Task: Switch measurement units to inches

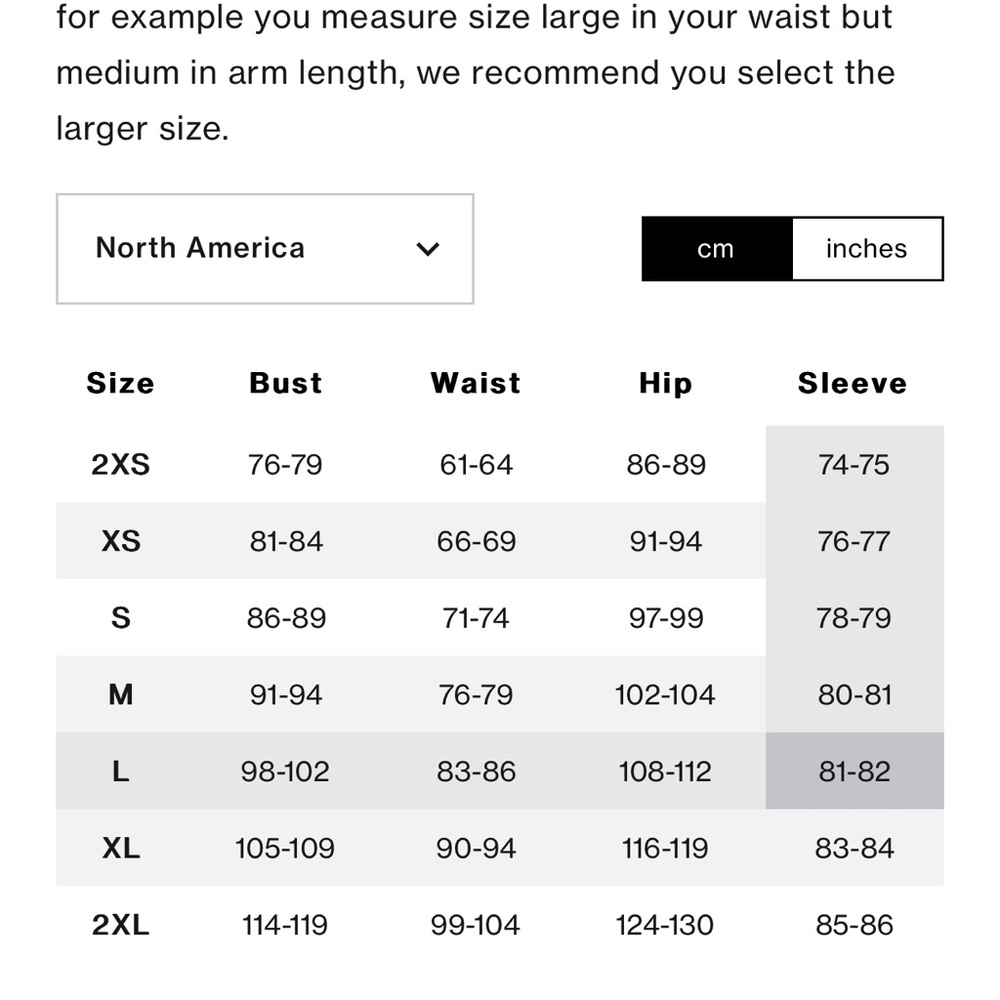Action: pos(867,249)
